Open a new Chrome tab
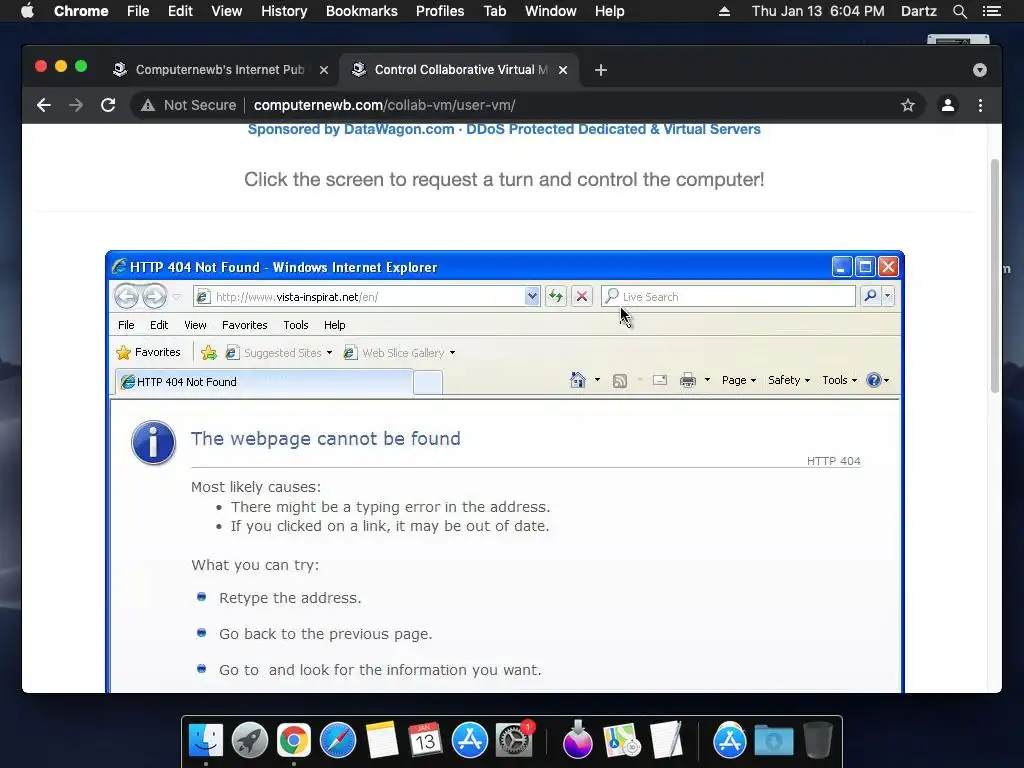1024x768 pixels. coord(601,70)
